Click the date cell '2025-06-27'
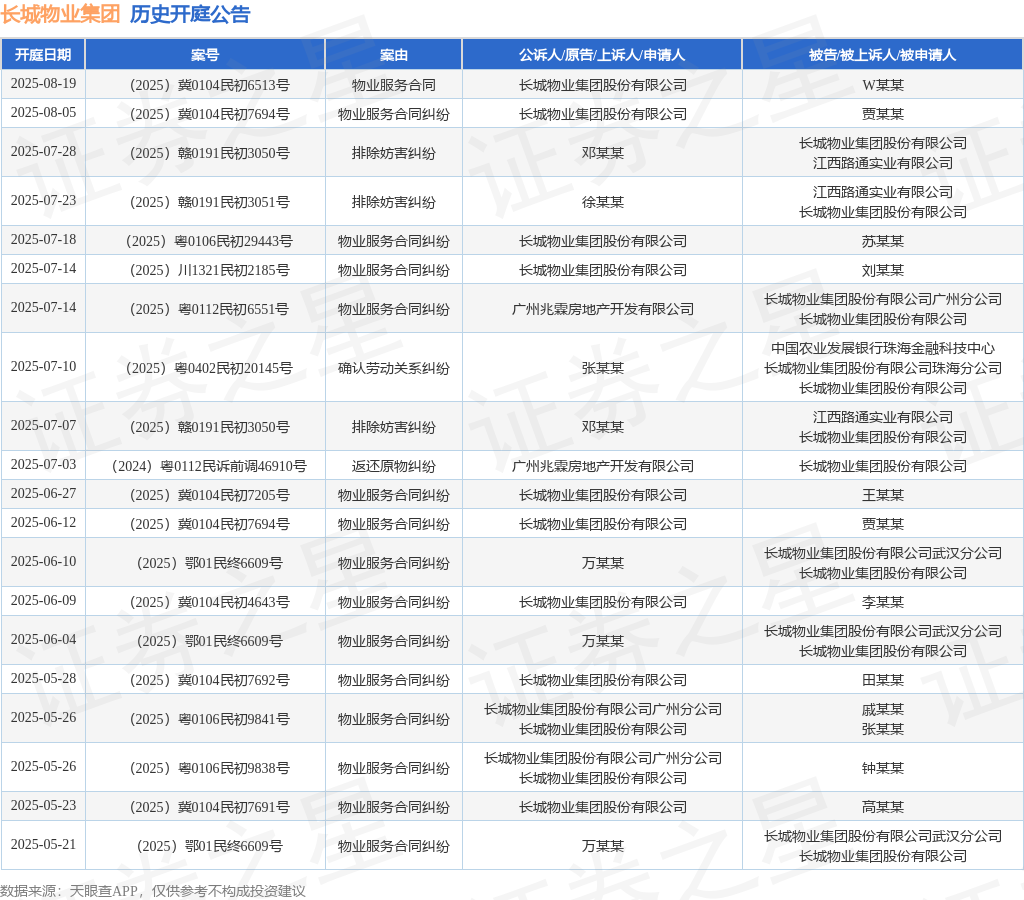 [x=43, y=494]
